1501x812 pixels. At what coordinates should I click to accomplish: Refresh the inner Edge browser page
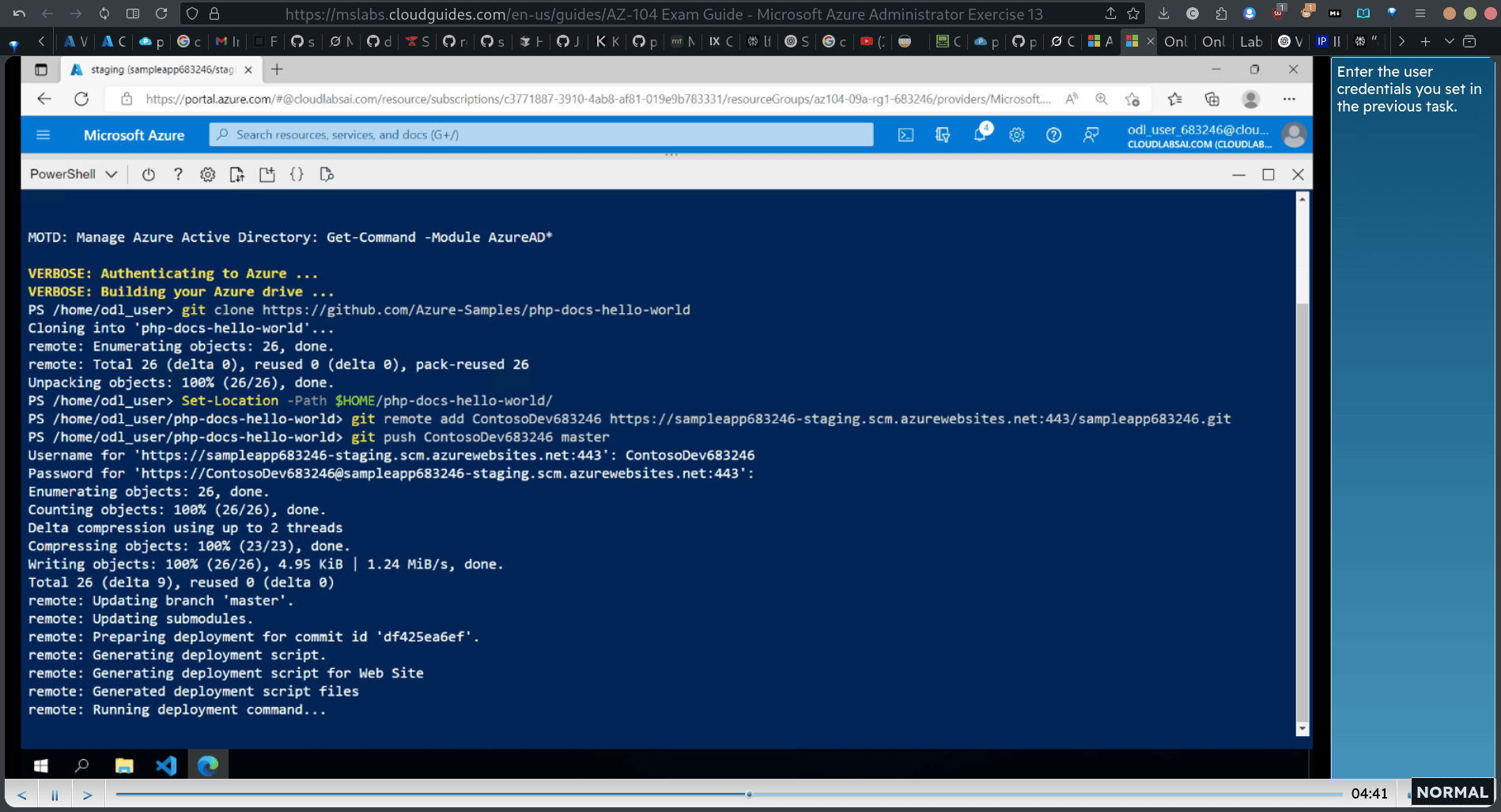(x=81, y=99)
